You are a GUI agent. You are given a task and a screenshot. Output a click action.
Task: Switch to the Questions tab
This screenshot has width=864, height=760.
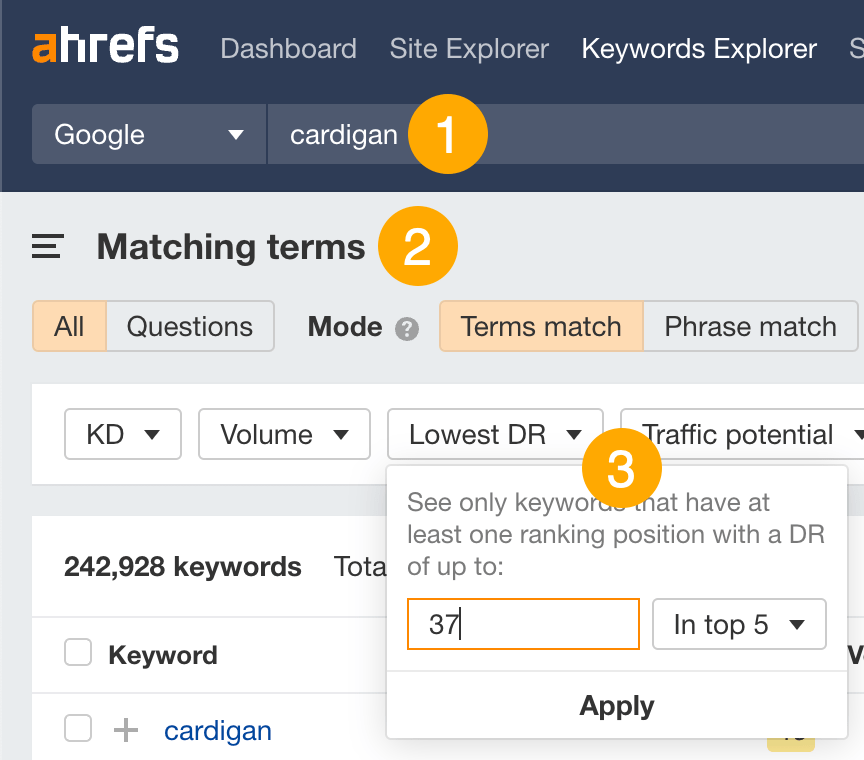pos(190,326)
